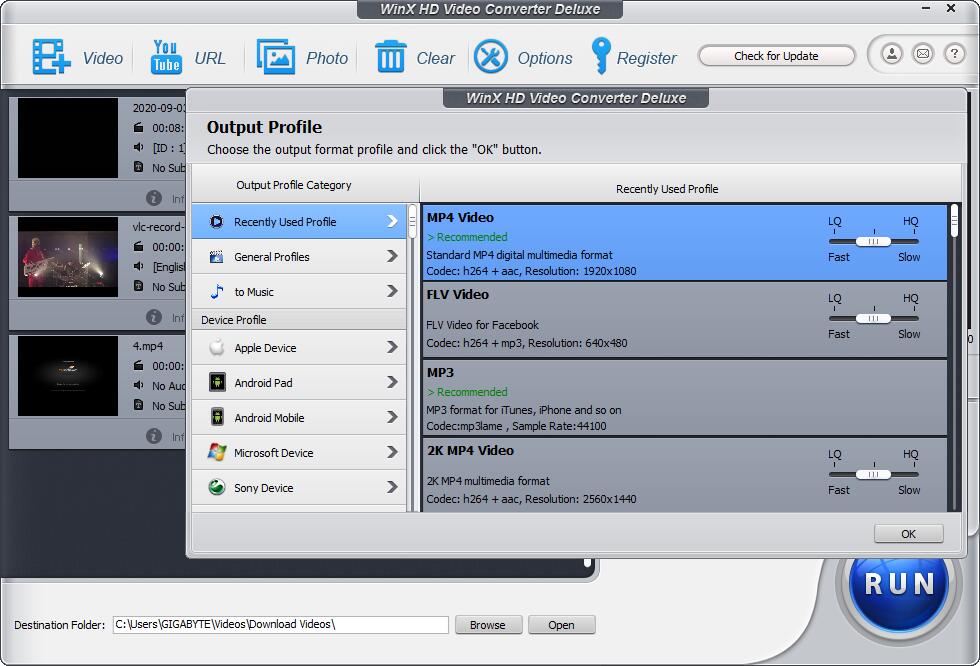Expand Sony Device chevron

(x=392, y=487)
